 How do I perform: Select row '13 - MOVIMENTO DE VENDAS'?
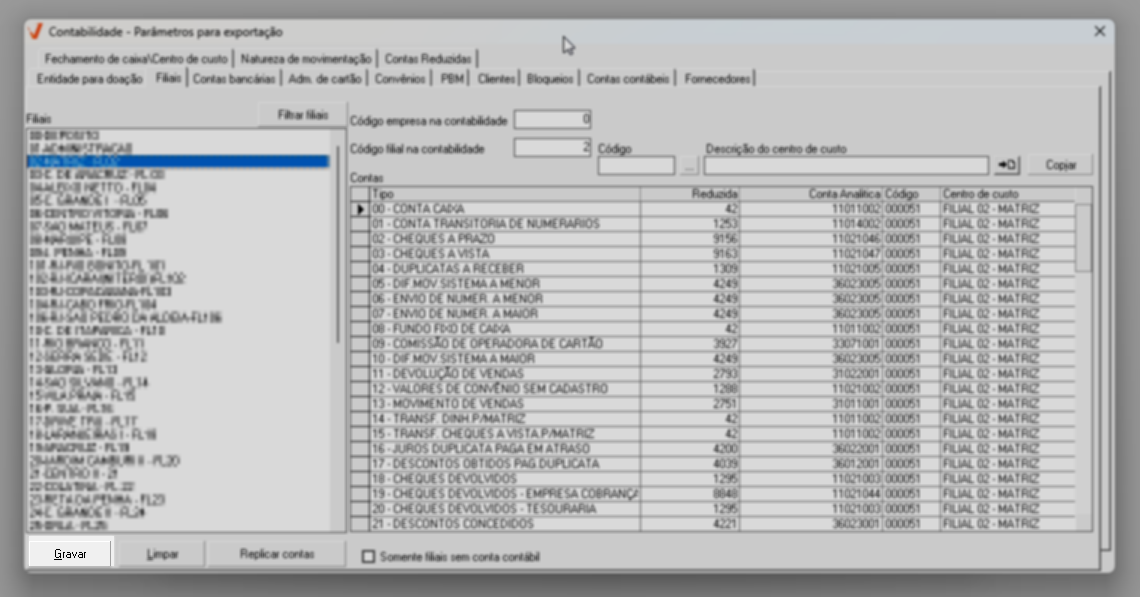pos(712,404)
